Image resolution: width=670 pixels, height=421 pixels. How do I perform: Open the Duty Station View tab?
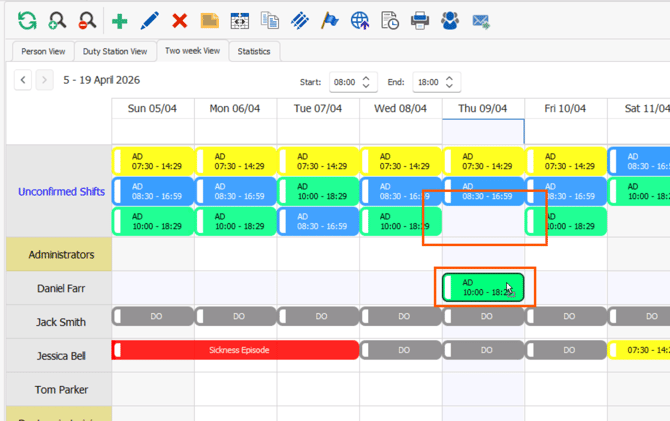tap(114, 52)
